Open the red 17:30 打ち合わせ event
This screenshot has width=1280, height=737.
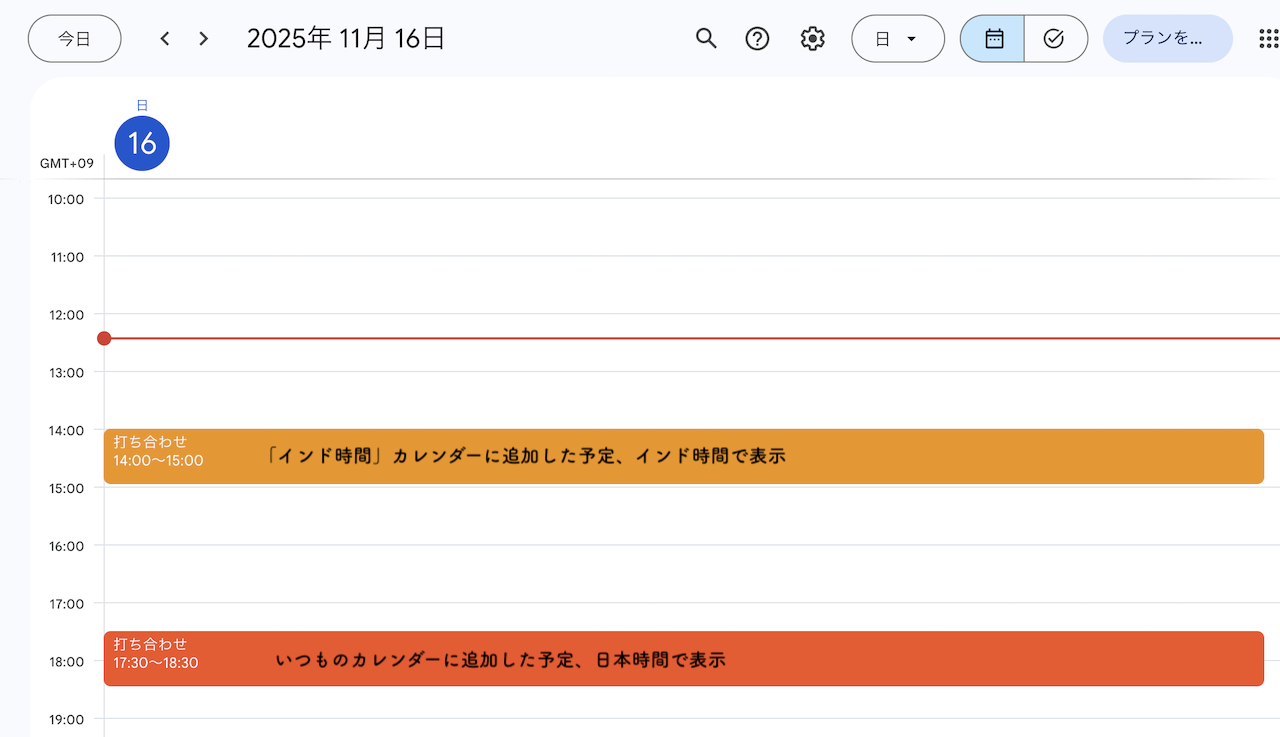pyautogui.click(x=683, y=658)
